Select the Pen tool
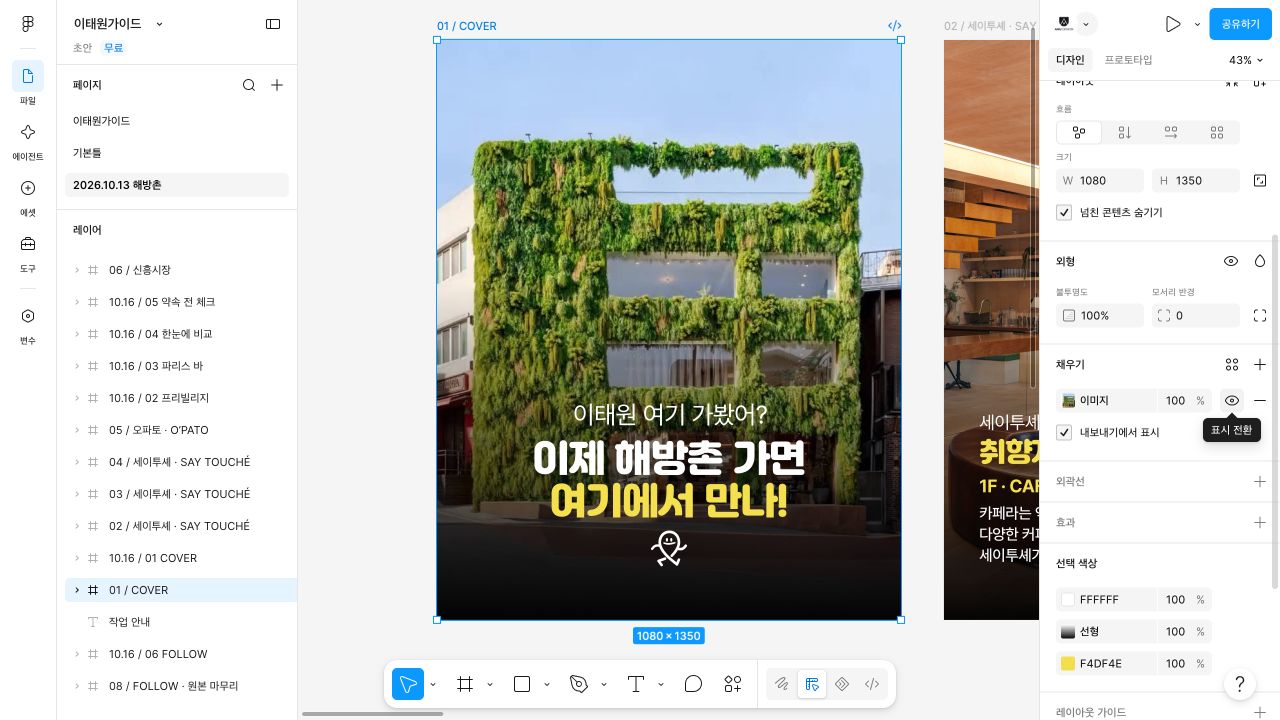This screenshot has height=720, width=1280. (579, 684)
